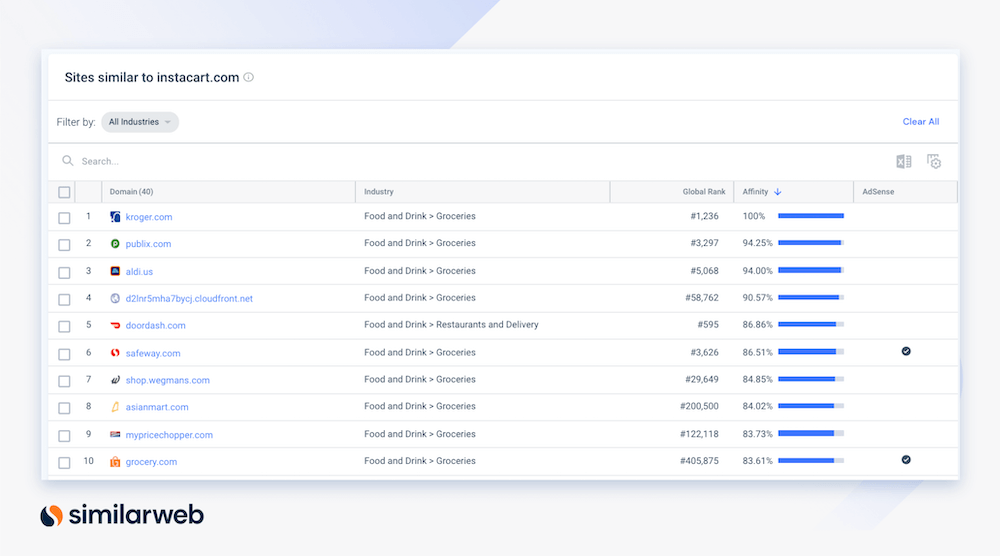Click the Industry column header
The width and height of the screenshot is (1000, 556).
coord(379,192)
